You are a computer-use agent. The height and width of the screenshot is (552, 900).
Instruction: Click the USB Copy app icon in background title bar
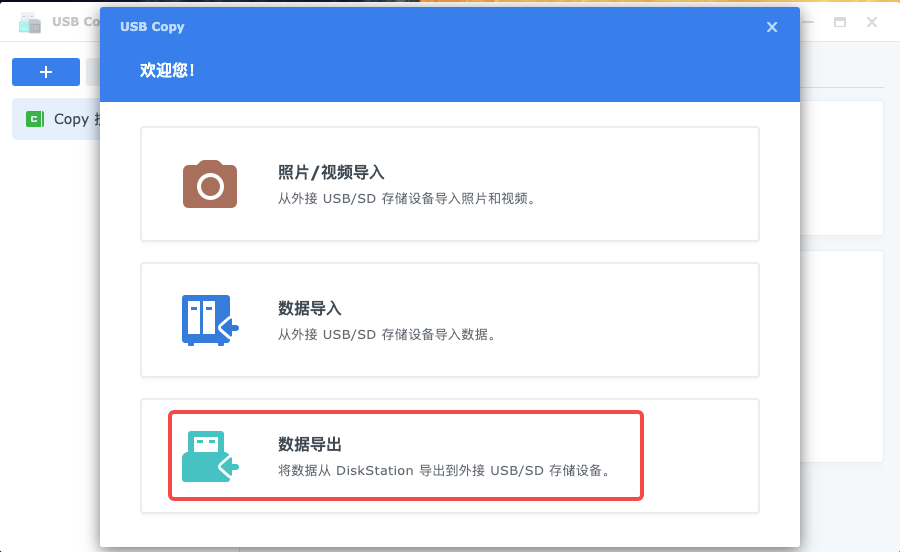(x=30, y=22)
